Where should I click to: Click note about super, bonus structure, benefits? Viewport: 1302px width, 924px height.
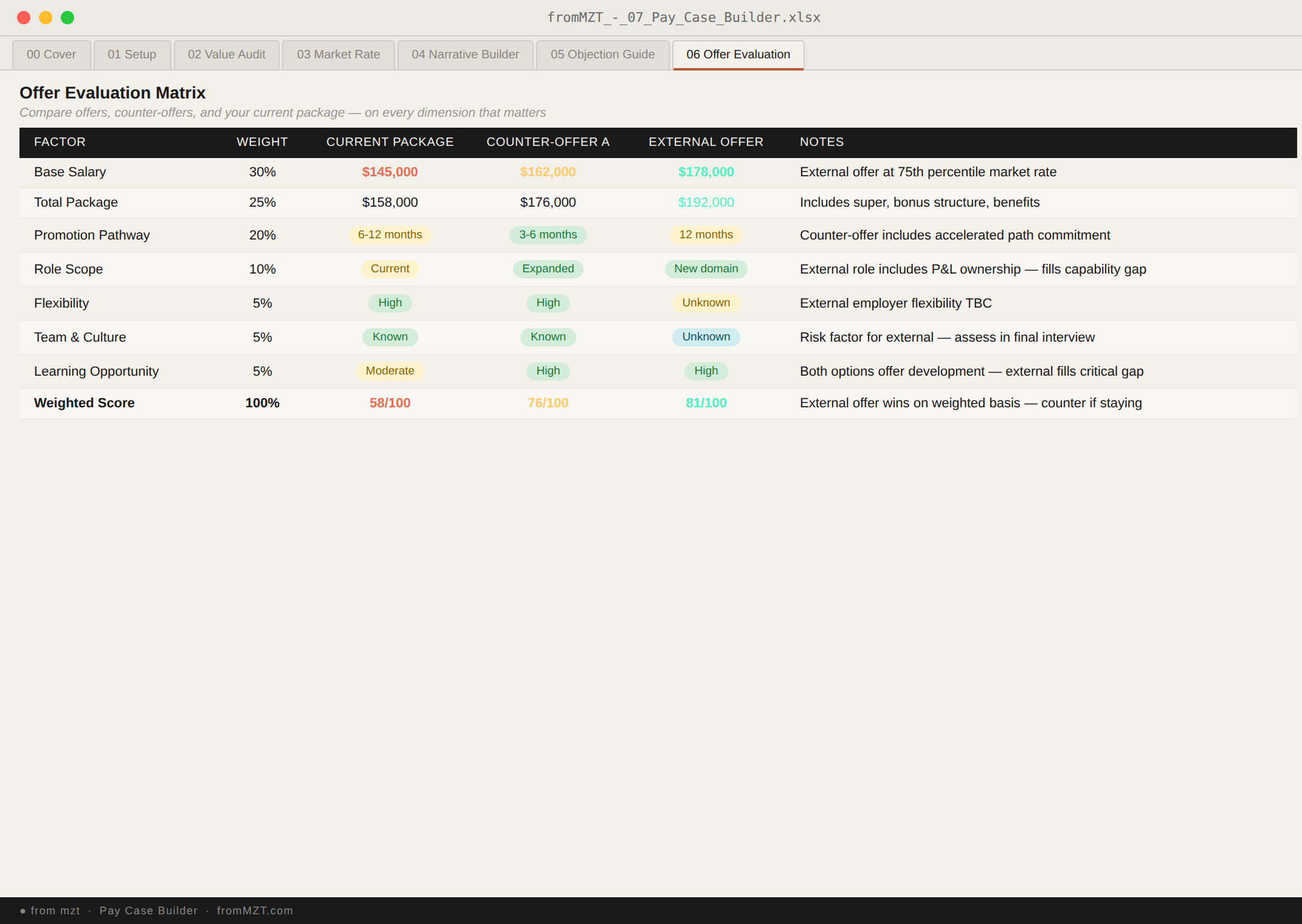tap(920, 202)
